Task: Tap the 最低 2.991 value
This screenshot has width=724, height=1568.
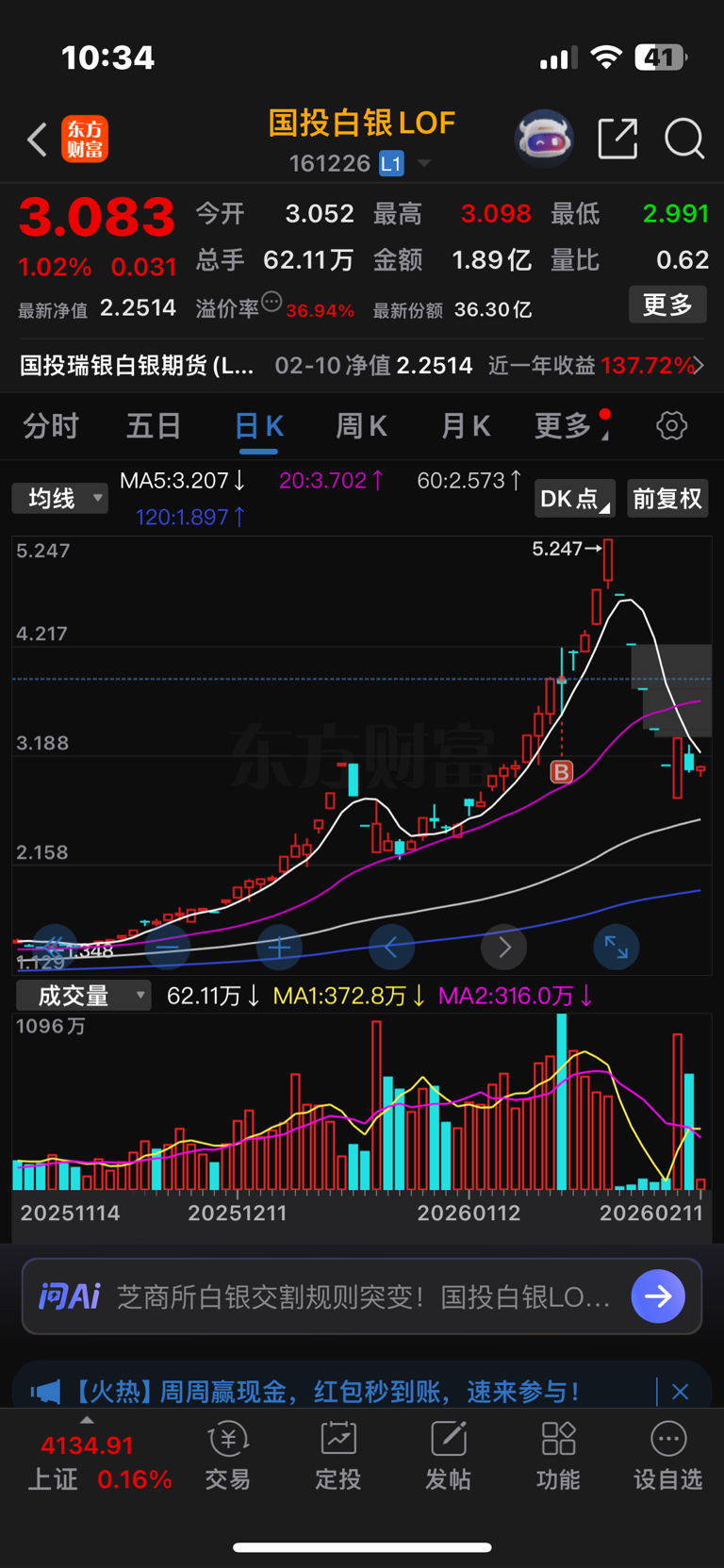Action: 675,214
